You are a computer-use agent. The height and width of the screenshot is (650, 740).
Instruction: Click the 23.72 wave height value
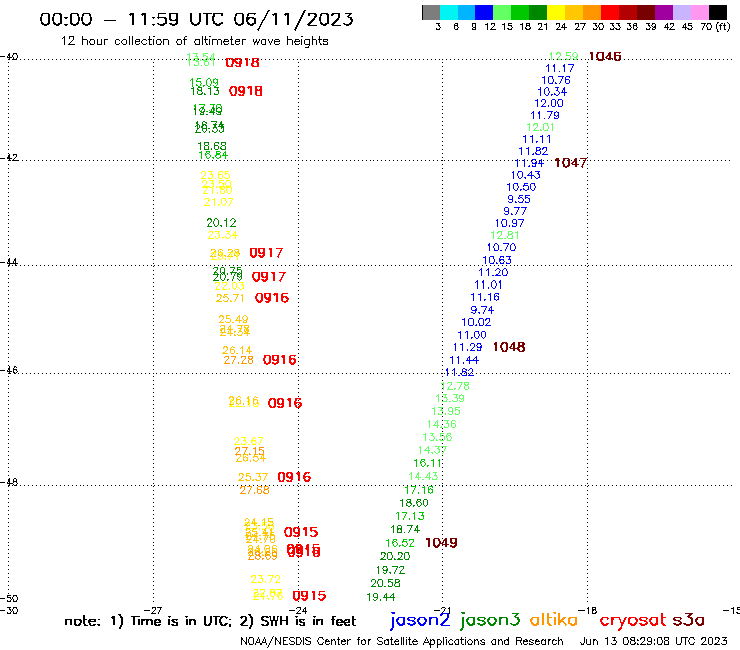point(266,579)
